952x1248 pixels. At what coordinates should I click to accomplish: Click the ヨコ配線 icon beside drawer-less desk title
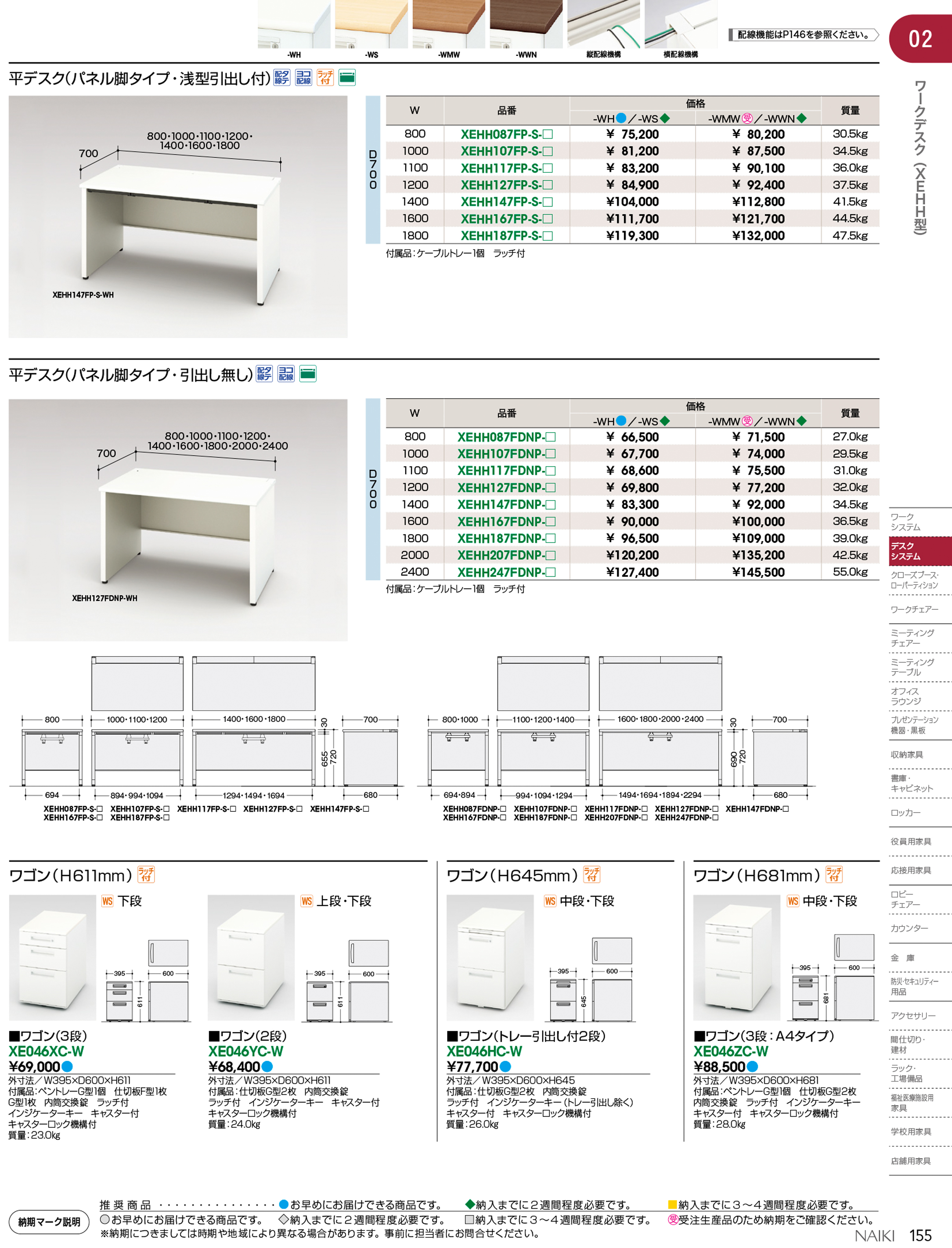tap(286, 374)
